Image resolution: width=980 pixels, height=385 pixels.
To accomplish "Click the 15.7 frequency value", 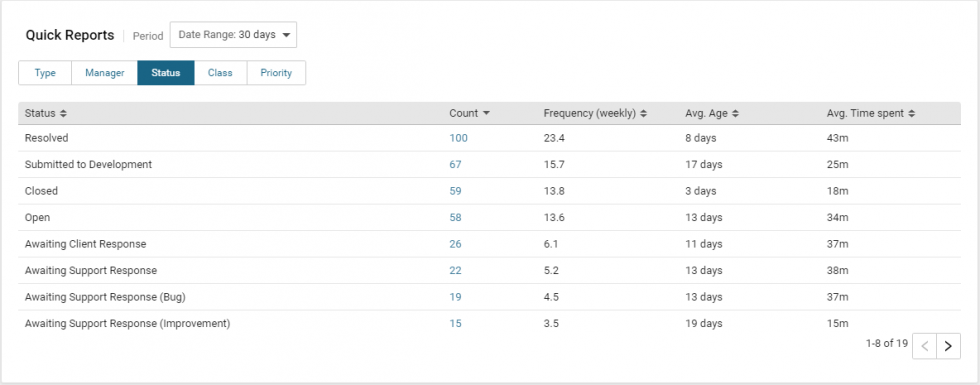I will [x=554, y=164].
